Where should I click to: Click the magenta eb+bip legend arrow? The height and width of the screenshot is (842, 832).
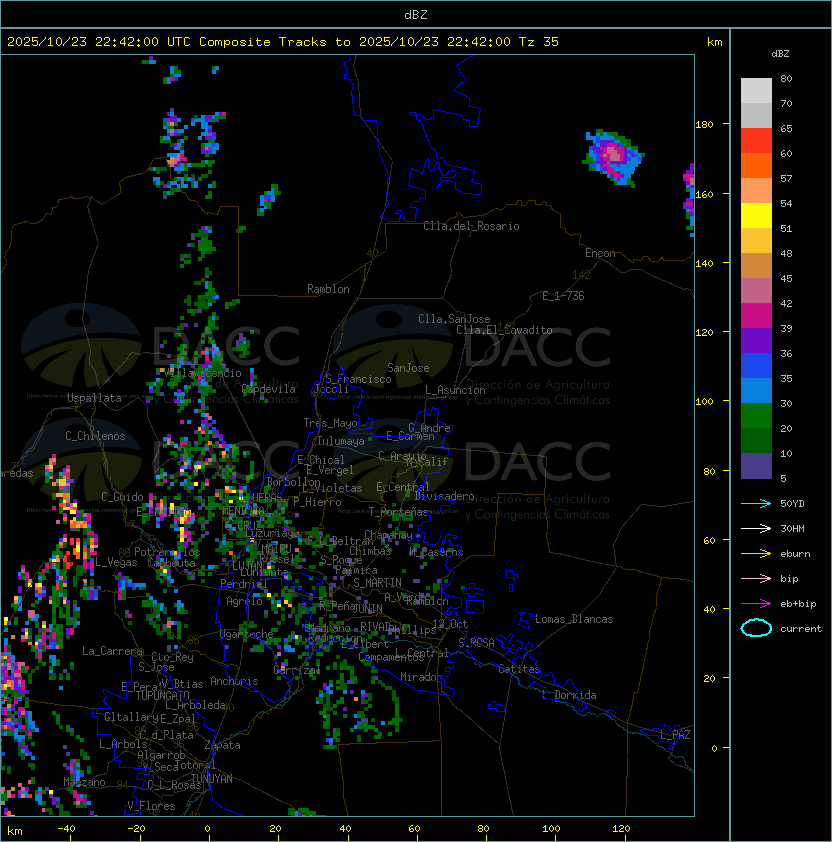[756, 604]
